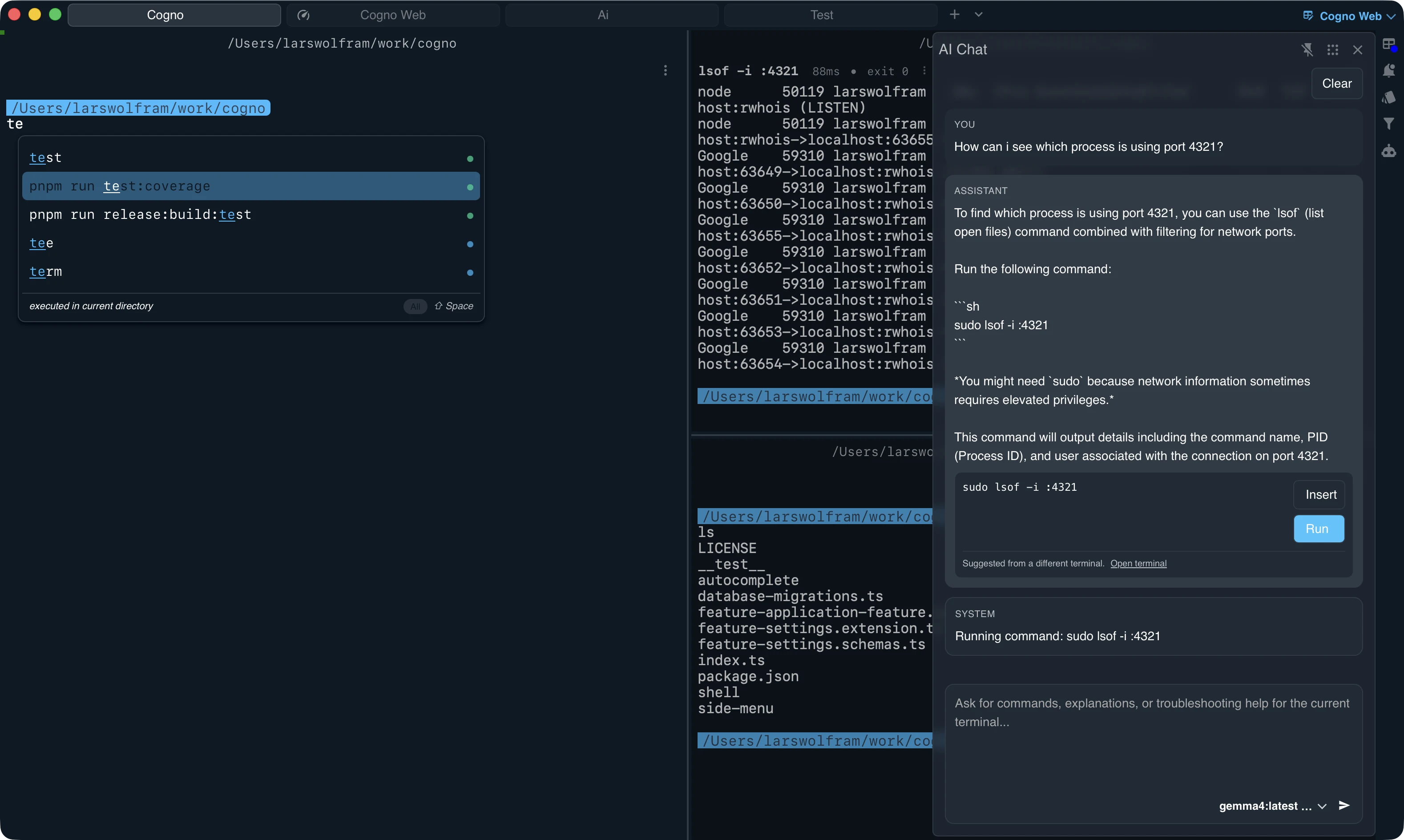
Task: Click the gauge icon in the Cogno Web tab
Action: (303, 15)
